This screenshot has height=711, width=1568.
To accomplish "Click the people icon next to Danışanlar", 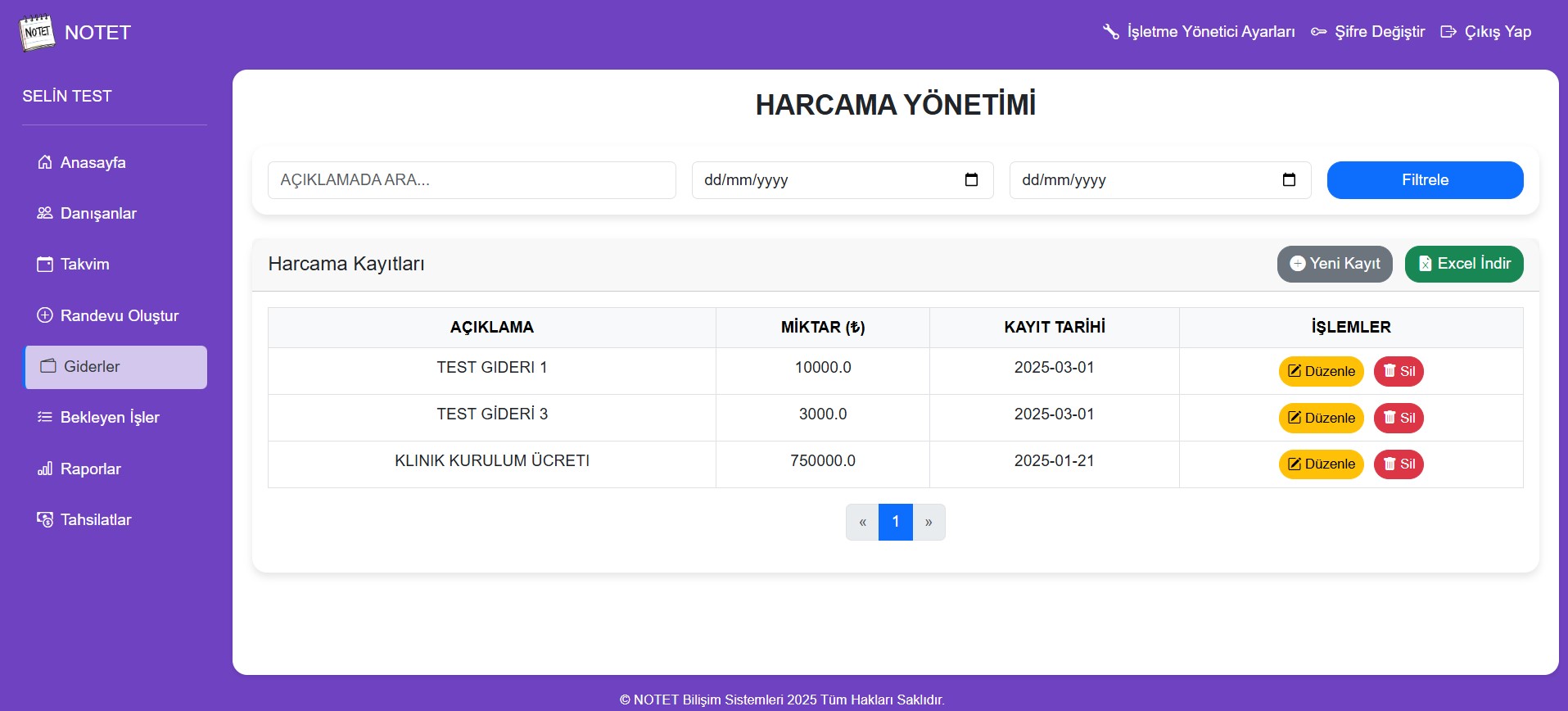I will click(x=45, y=213).
